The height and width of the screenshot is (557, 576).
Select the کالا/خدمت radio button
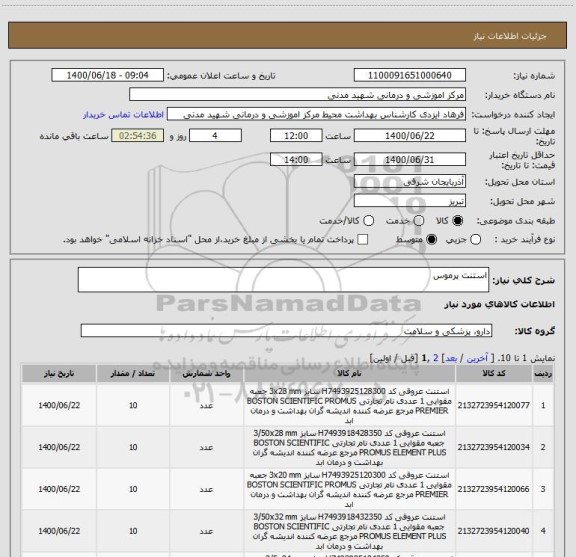point(368,220)
